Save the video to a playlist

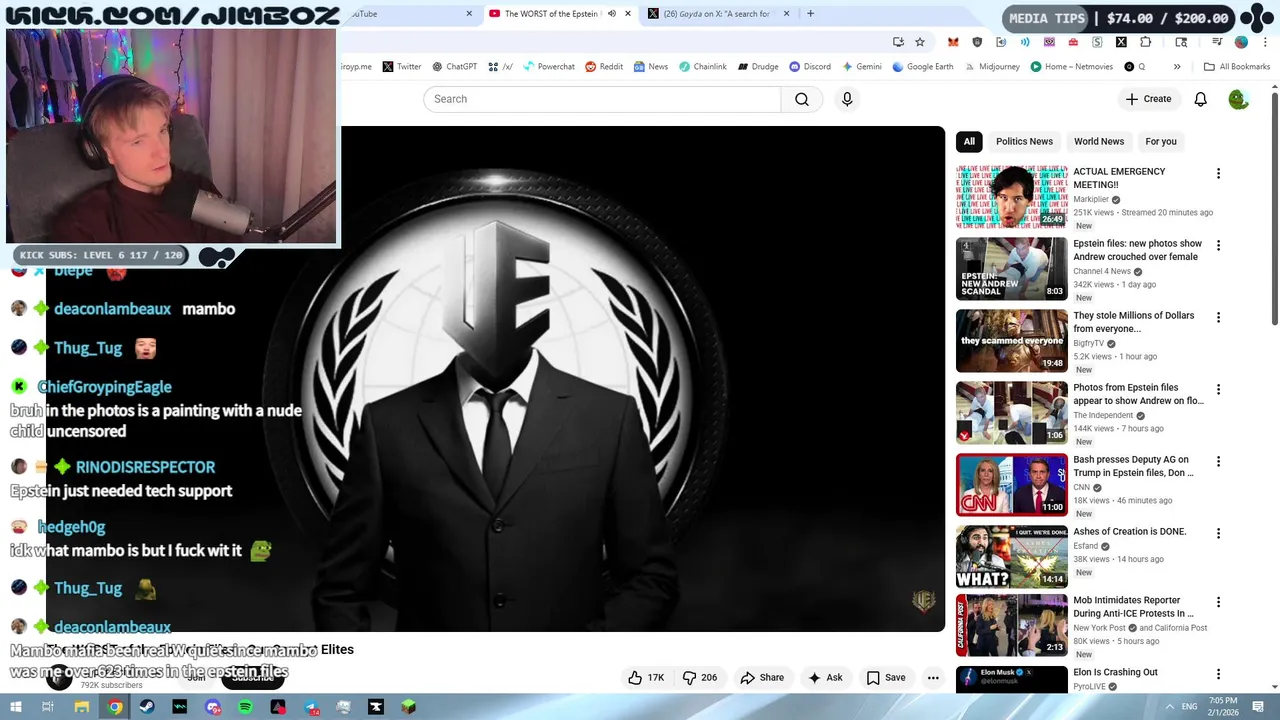click(885, 677)
